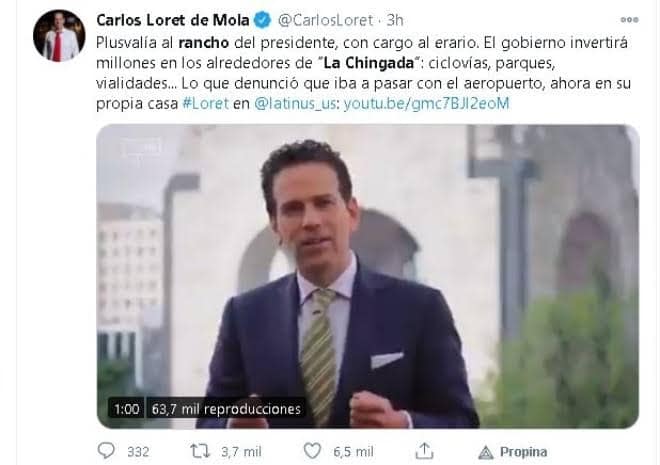
Task: Open the share upload icon
Action: point(424,451)
